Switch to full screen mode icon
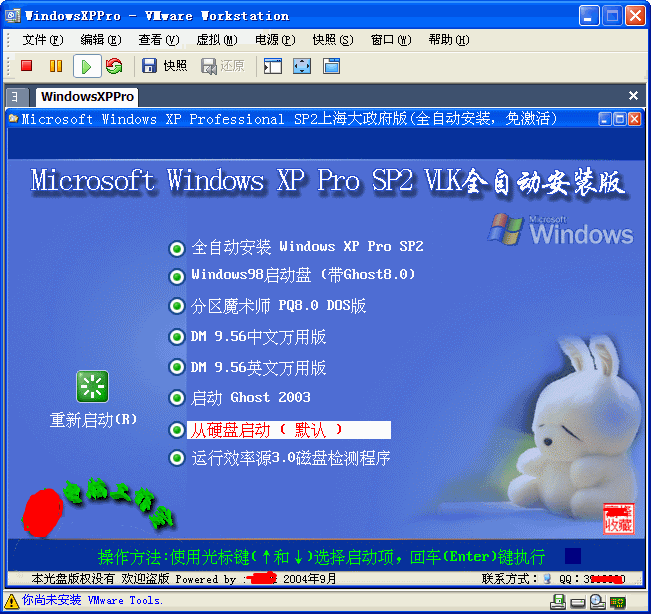This screenshot has width=651, height=614. [302, 66]
